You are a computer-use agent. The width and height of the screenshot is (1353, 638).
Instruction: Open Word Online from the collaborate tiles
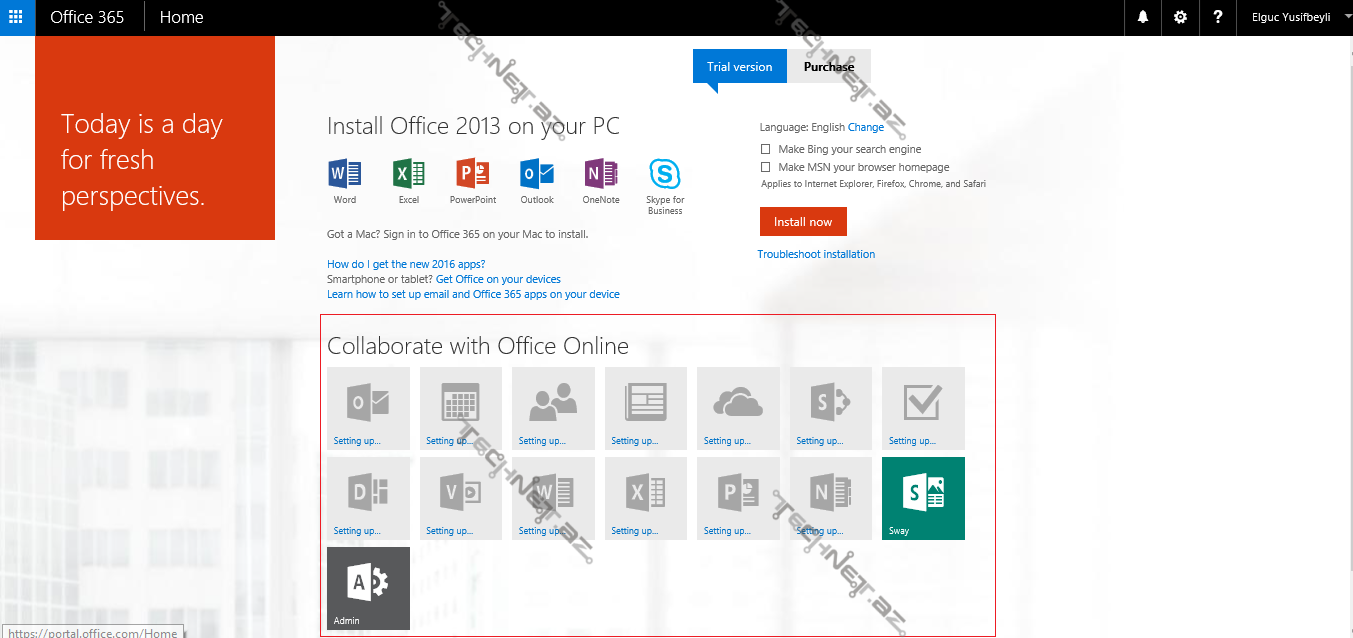(x=553, y=498)
